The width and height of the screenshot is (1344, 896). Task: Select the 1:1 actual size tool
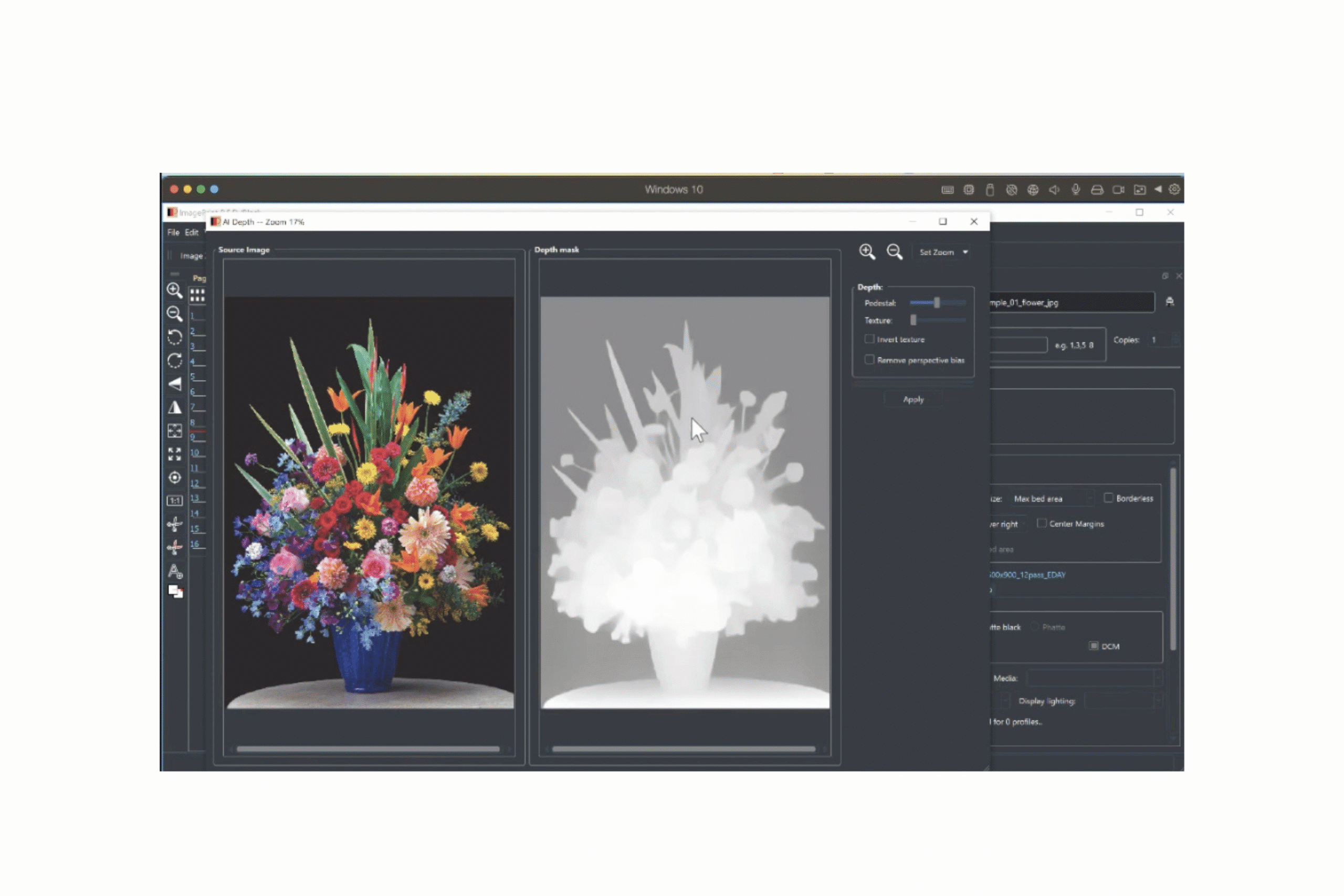click(174, 501)
